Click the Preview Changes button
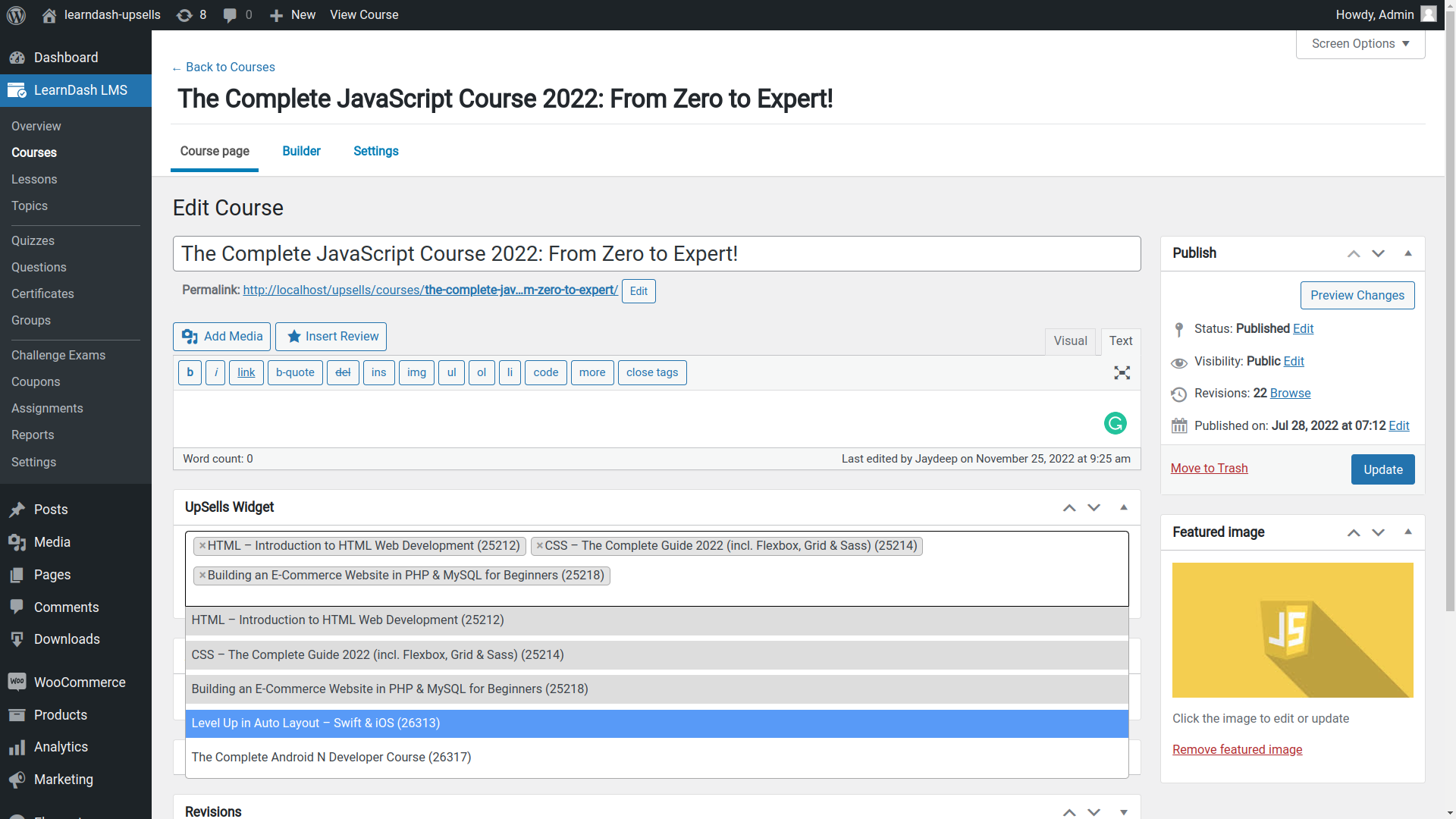 [1357, 296]
